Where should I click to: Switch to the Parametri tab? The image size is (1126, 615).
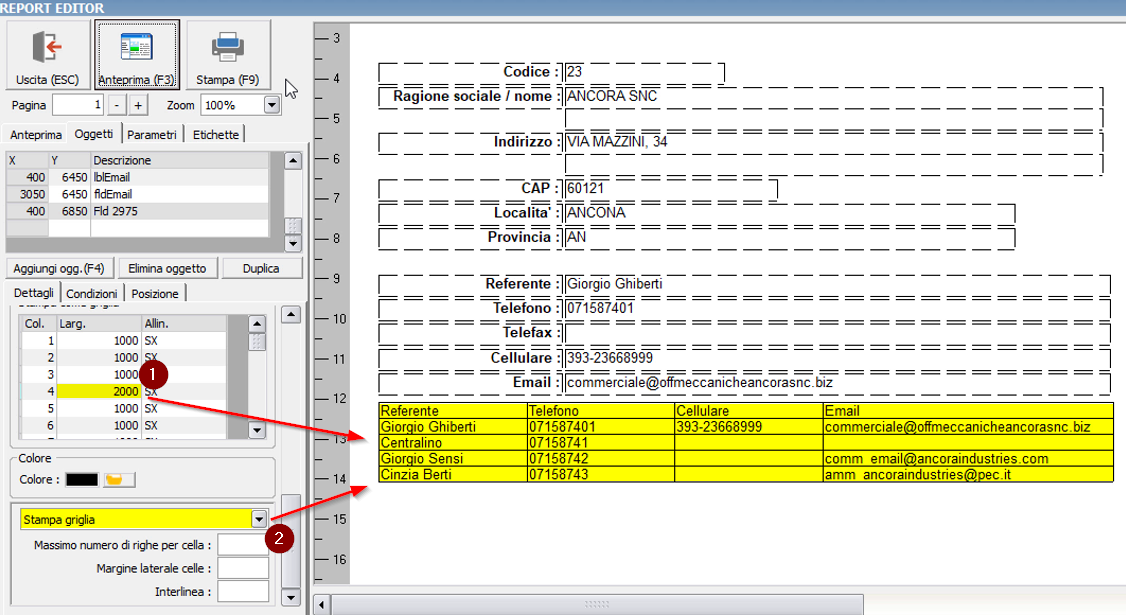tap(153, 134)
